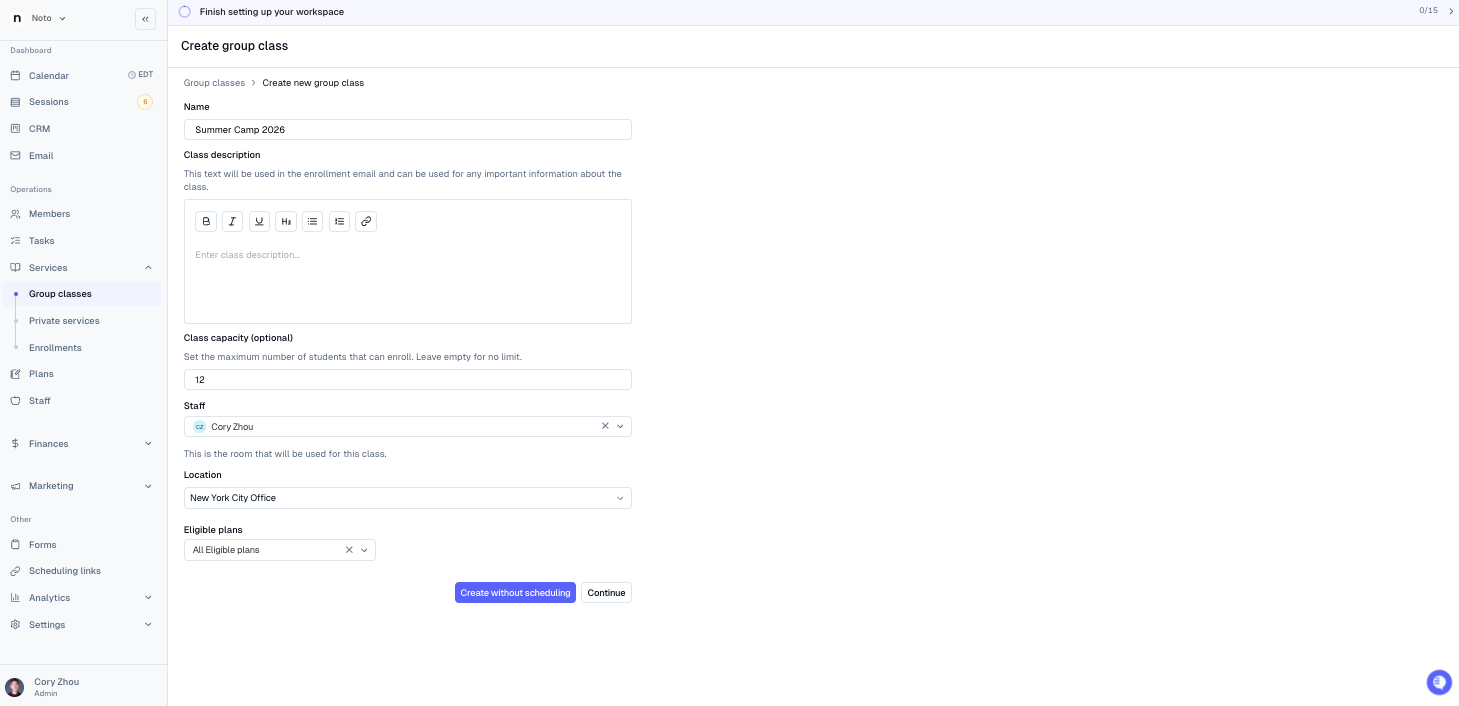Open the Location dropdown
The width and height of the screenshot is (1459, 706).
click(x=408, y=498)
